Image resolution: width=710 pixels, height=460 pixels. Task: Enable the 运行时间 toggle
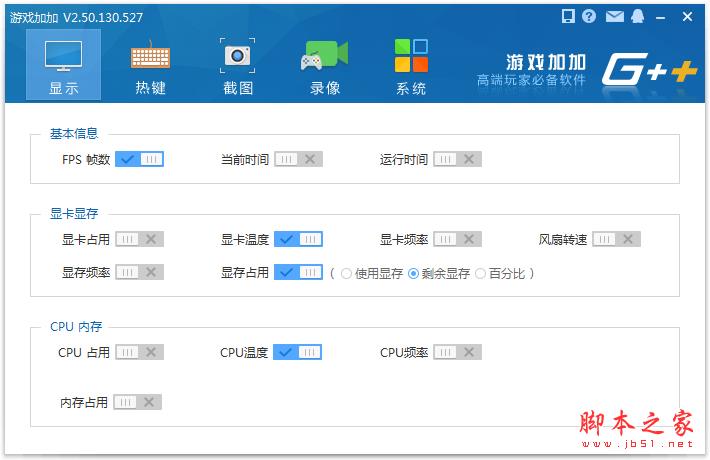pos(457,159)
